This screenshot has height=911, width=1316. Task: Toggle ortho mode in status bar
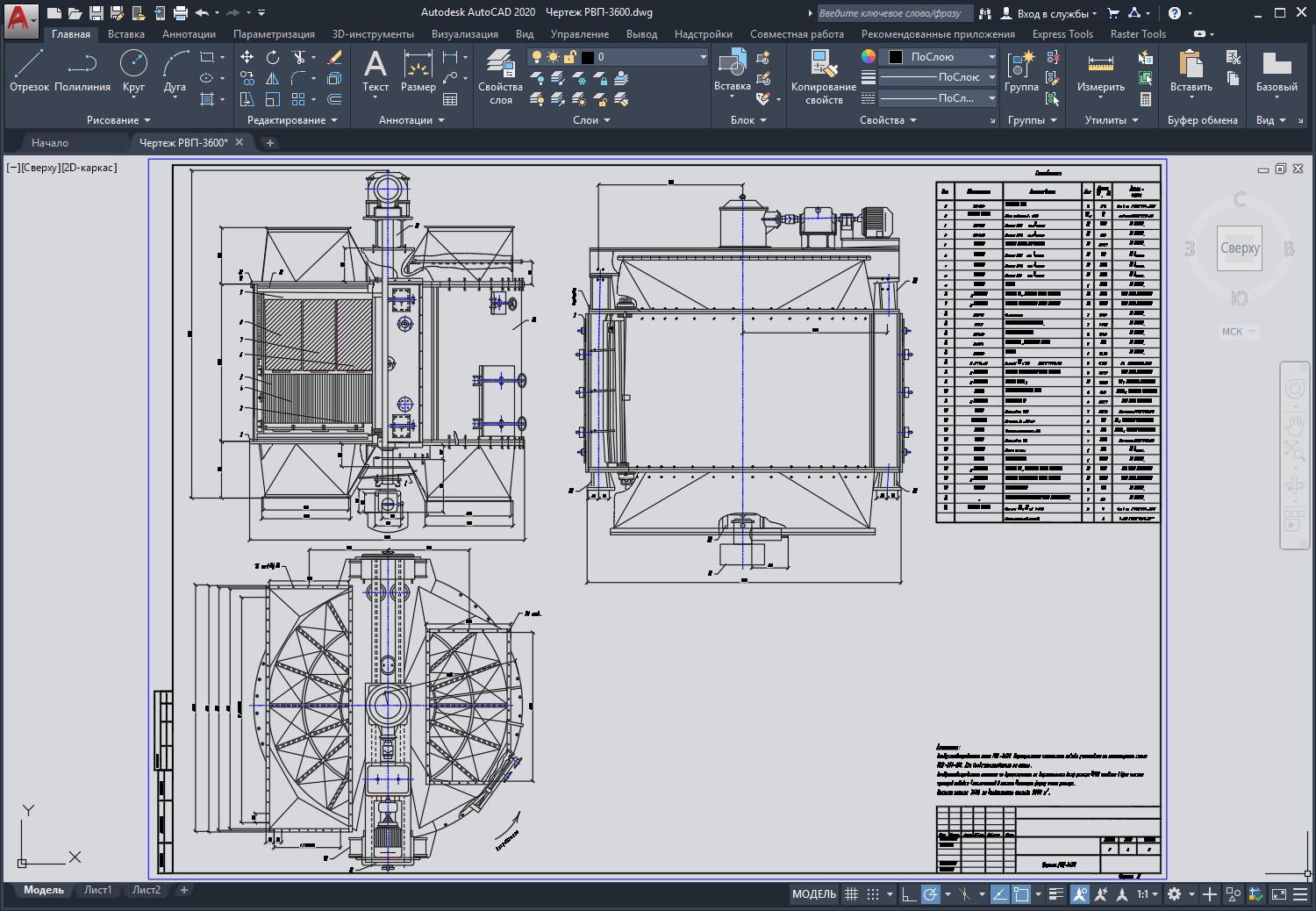tap(909, 894)
